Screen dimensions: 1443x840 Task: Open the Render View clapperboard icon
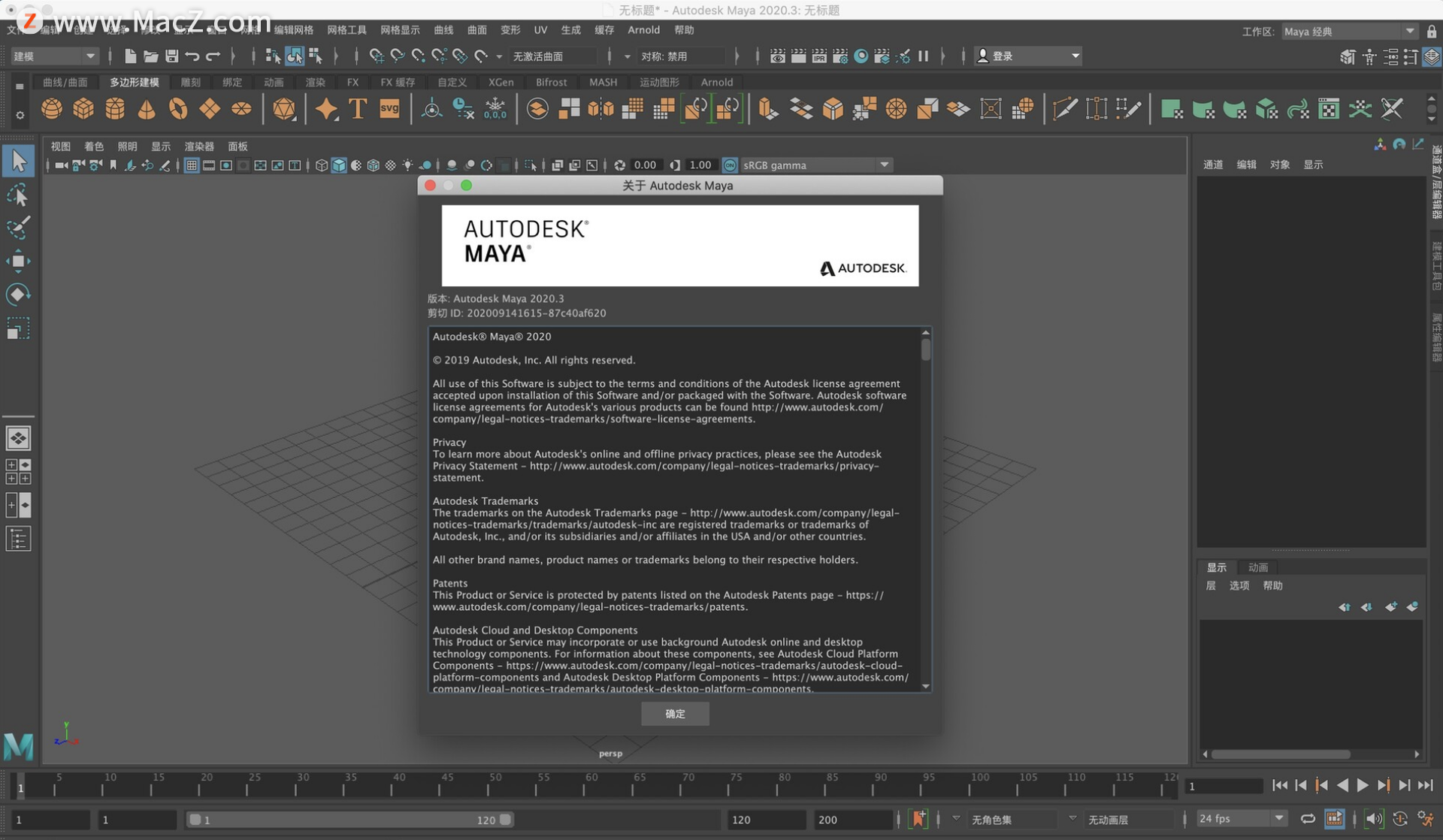coord(778,56)
